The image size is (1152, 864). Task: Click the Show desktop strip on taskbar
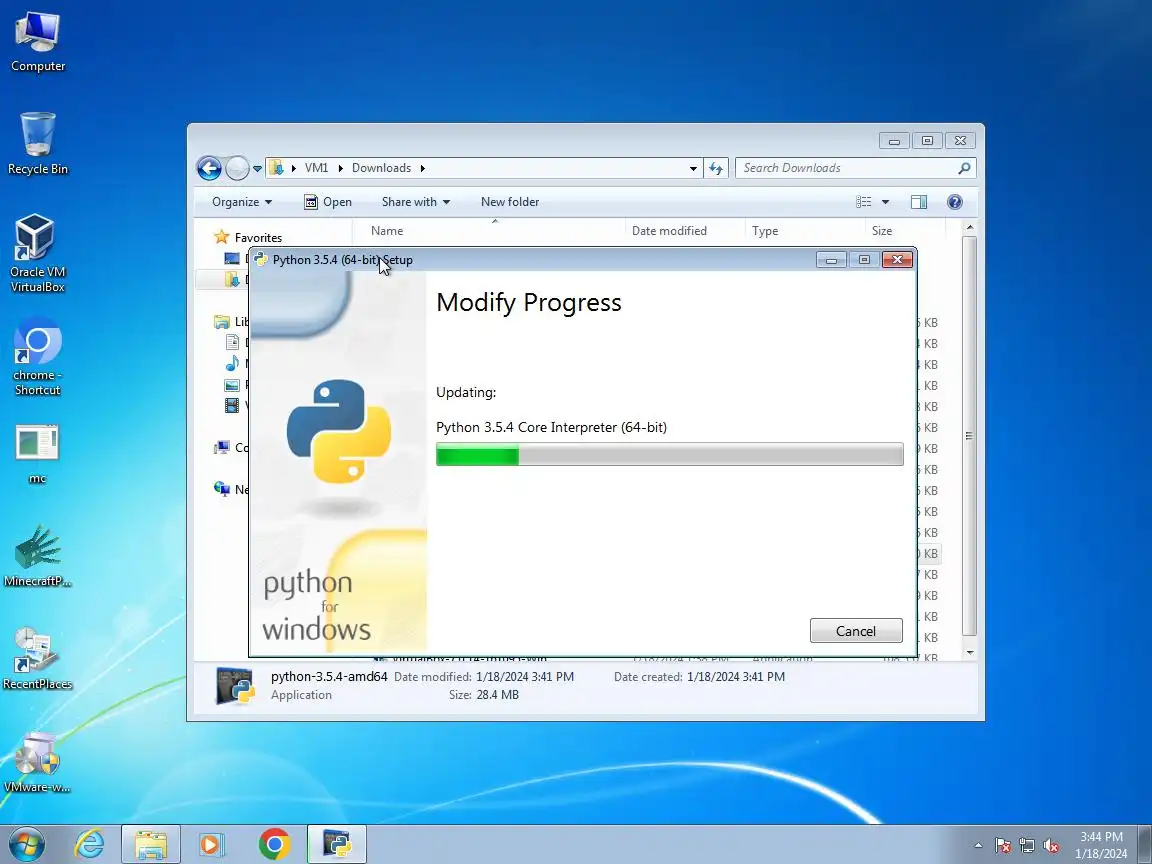(x=1145, y=844)
